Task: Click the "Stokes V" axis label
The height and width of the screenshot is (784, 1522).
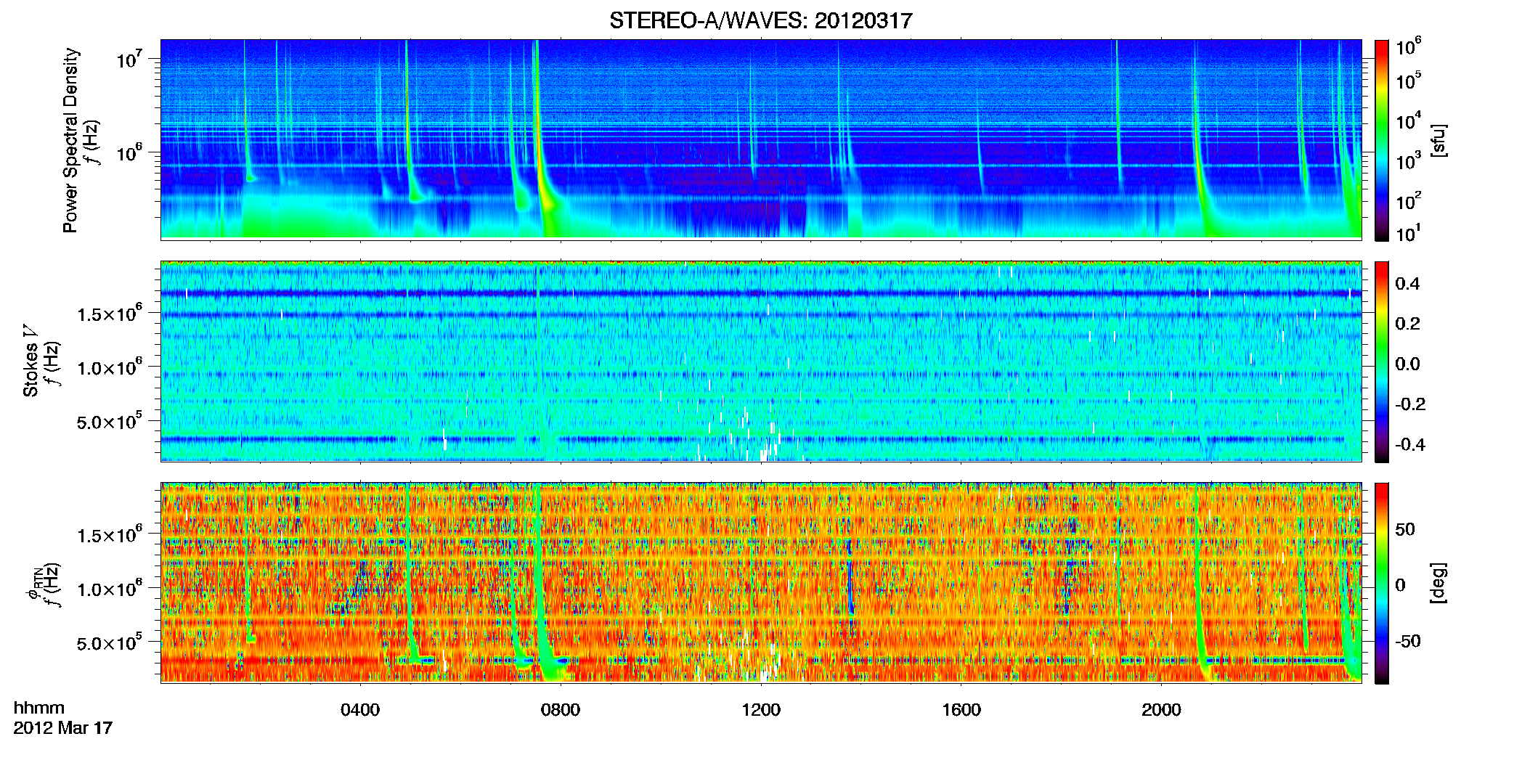Action: [31, 361]
